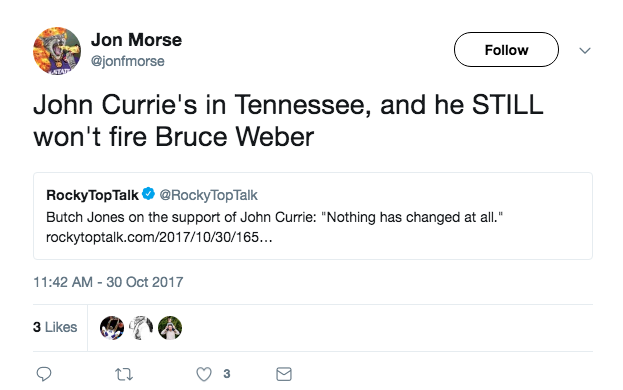
Task: Open the rockytoptalk.com article link
Action: [x=159, y=237]
